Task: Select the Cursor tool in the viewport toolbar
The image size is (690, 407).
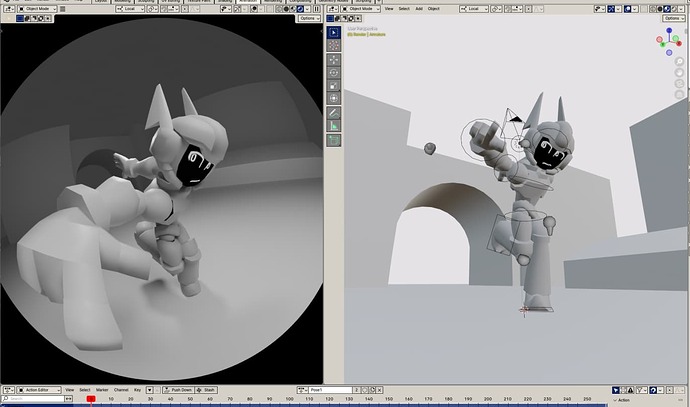Action: (x=334, y=45)
